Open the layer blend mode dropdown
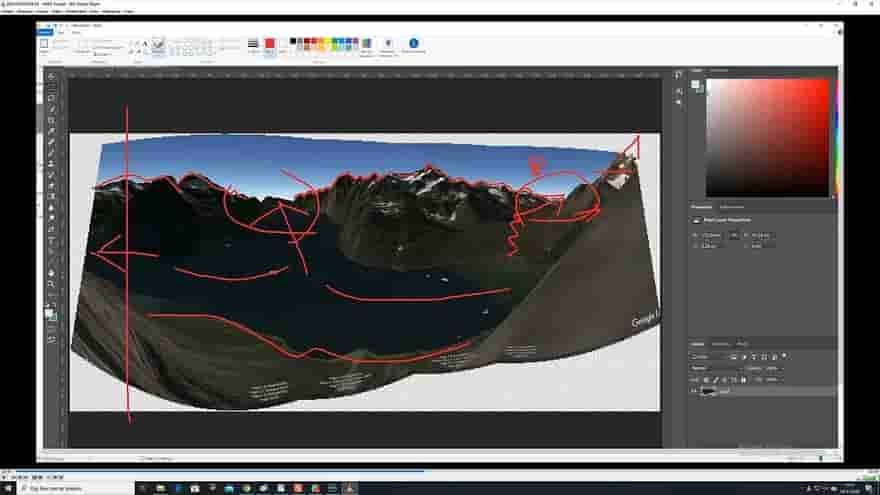880x495 pixels. point(708,368)
